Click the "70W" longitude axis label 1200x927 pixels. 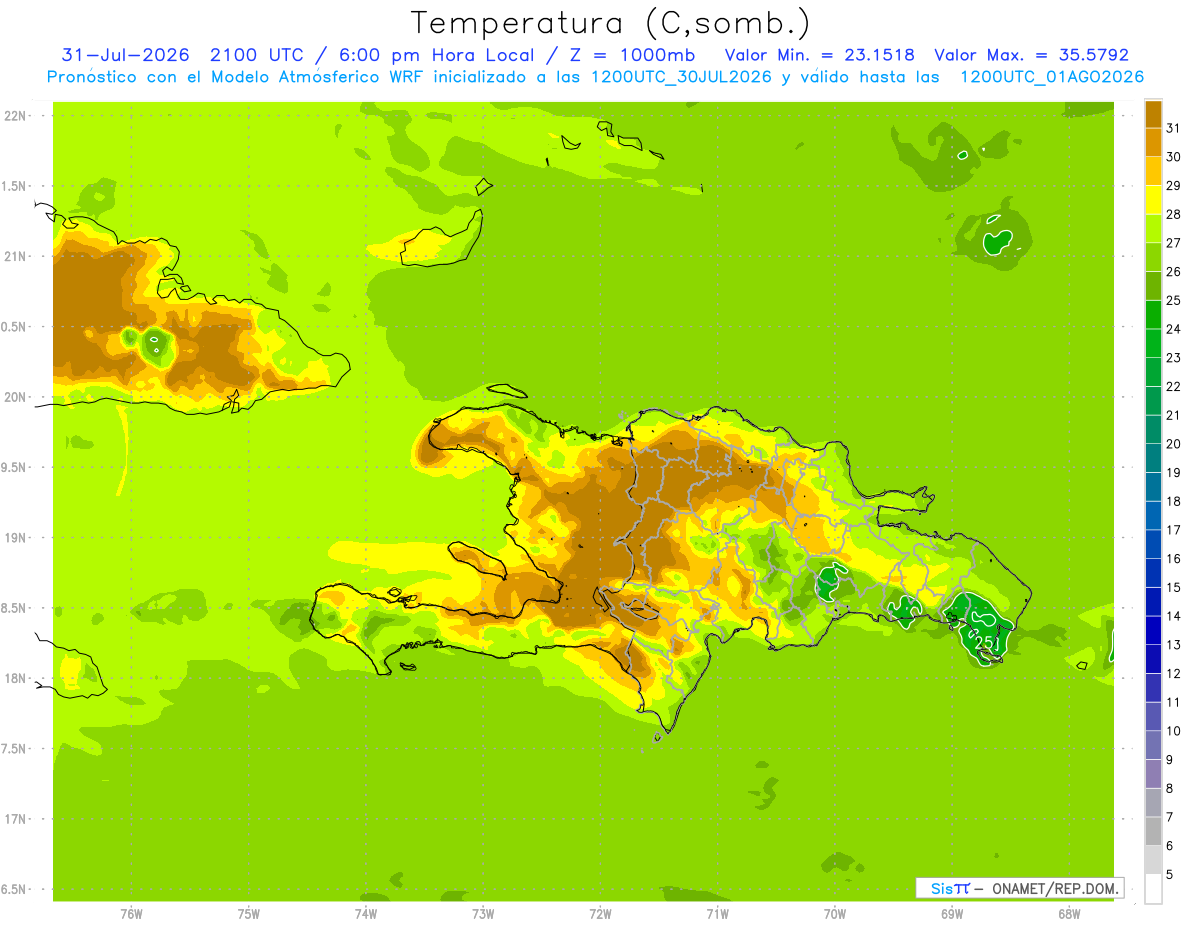tap(835, 913)
